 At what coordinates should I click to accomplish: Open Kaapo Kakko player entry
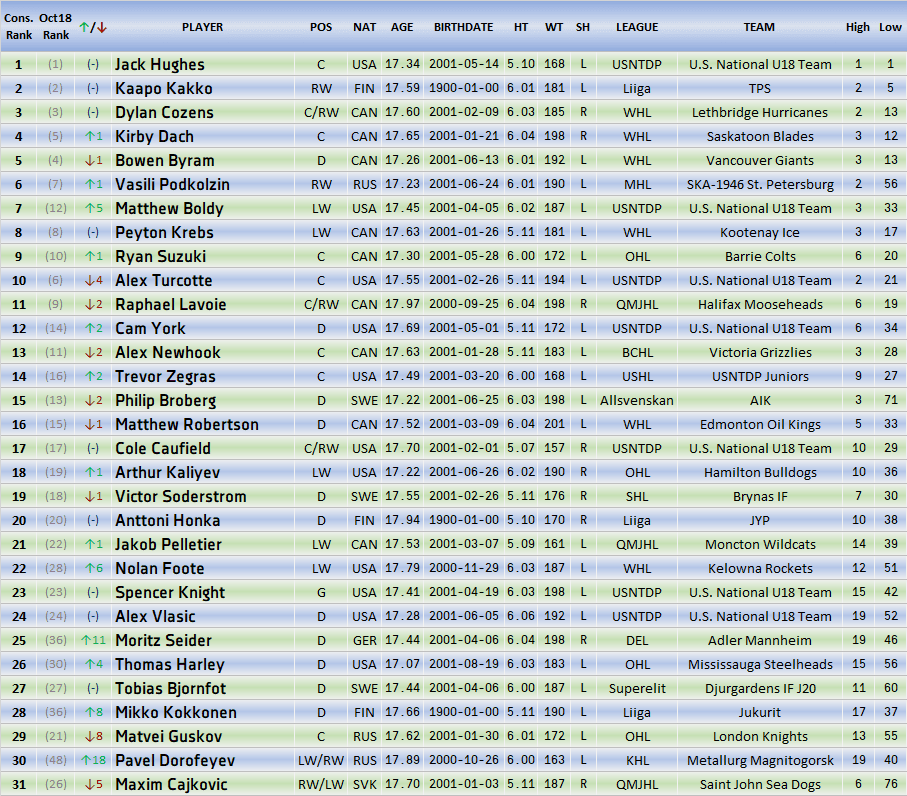tap(164, 88)
